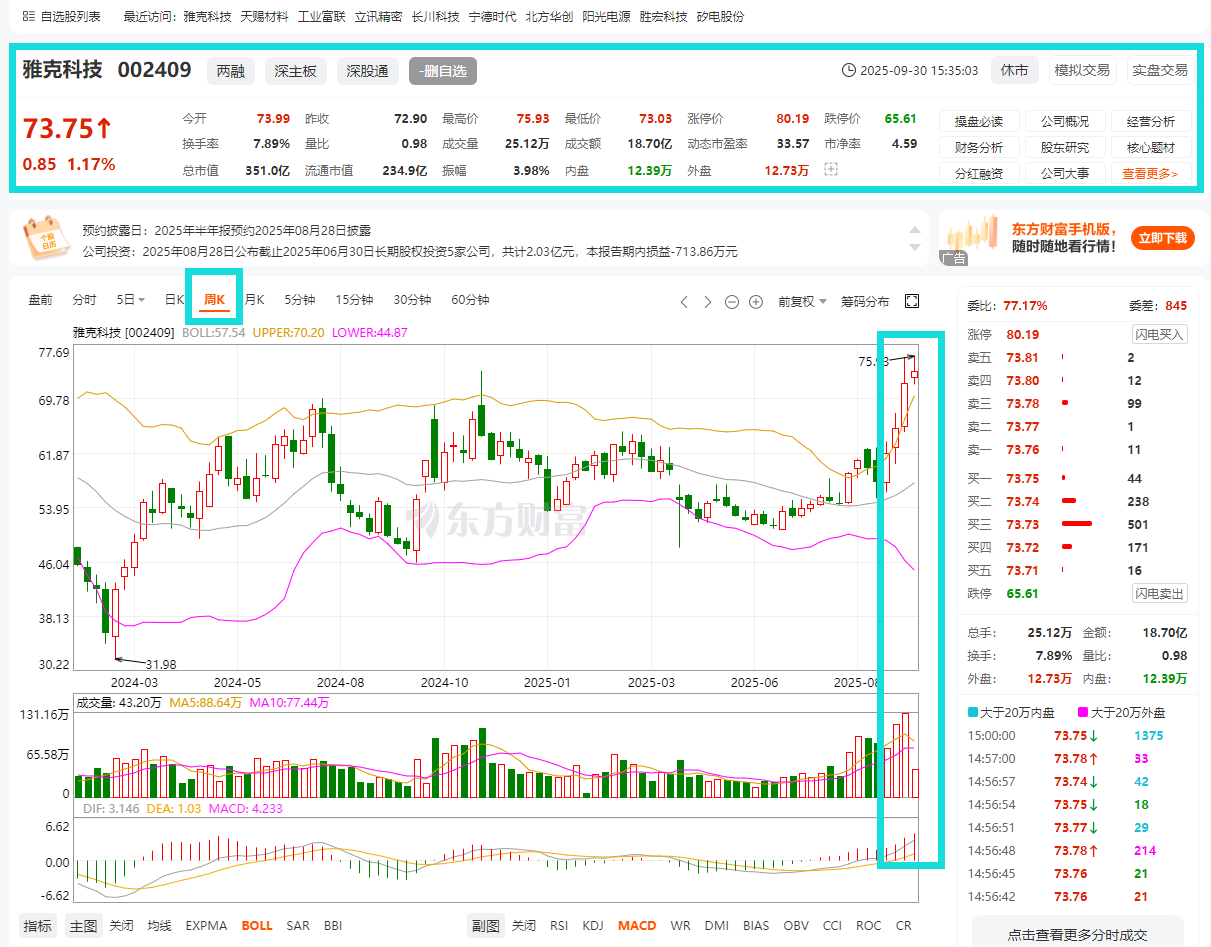This screenshot has height=947, width=1211.
Task: Open recent stock 天赐材料
Action: (264, 17)
